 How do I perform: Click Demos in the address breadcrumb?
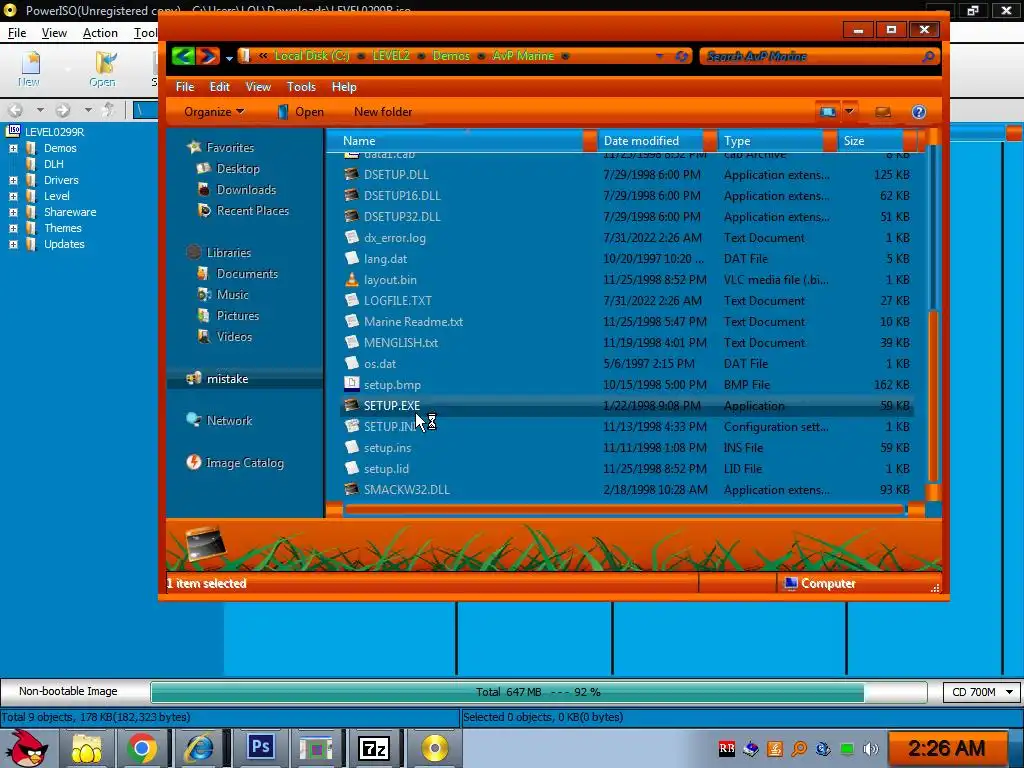click(x=451, y=56)
